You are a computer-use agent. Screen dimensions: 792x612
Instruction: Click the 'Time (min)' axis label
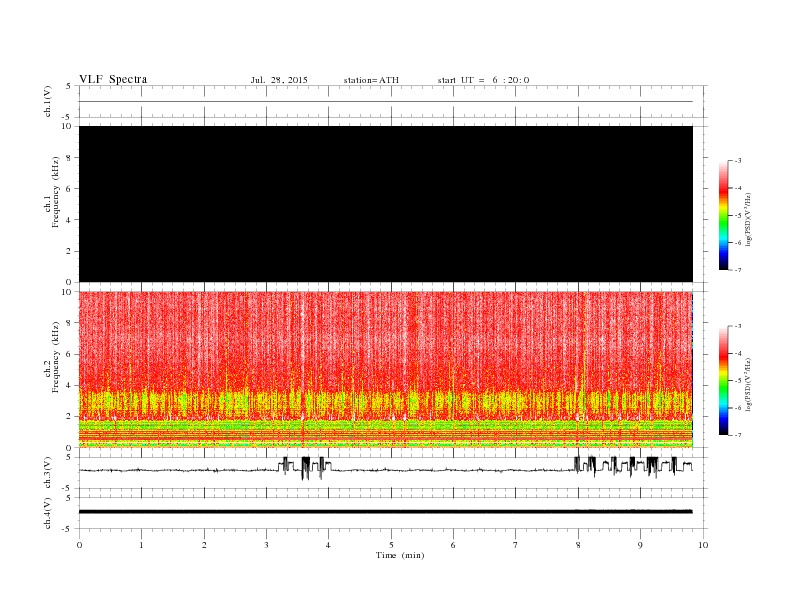(x=400, y=555)
